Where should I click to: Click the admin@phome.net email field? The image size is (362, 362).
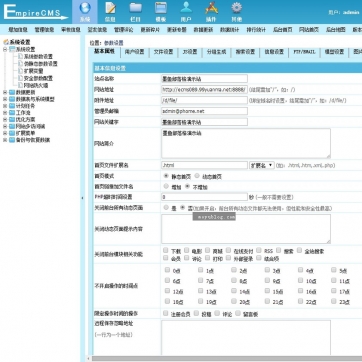204,111
